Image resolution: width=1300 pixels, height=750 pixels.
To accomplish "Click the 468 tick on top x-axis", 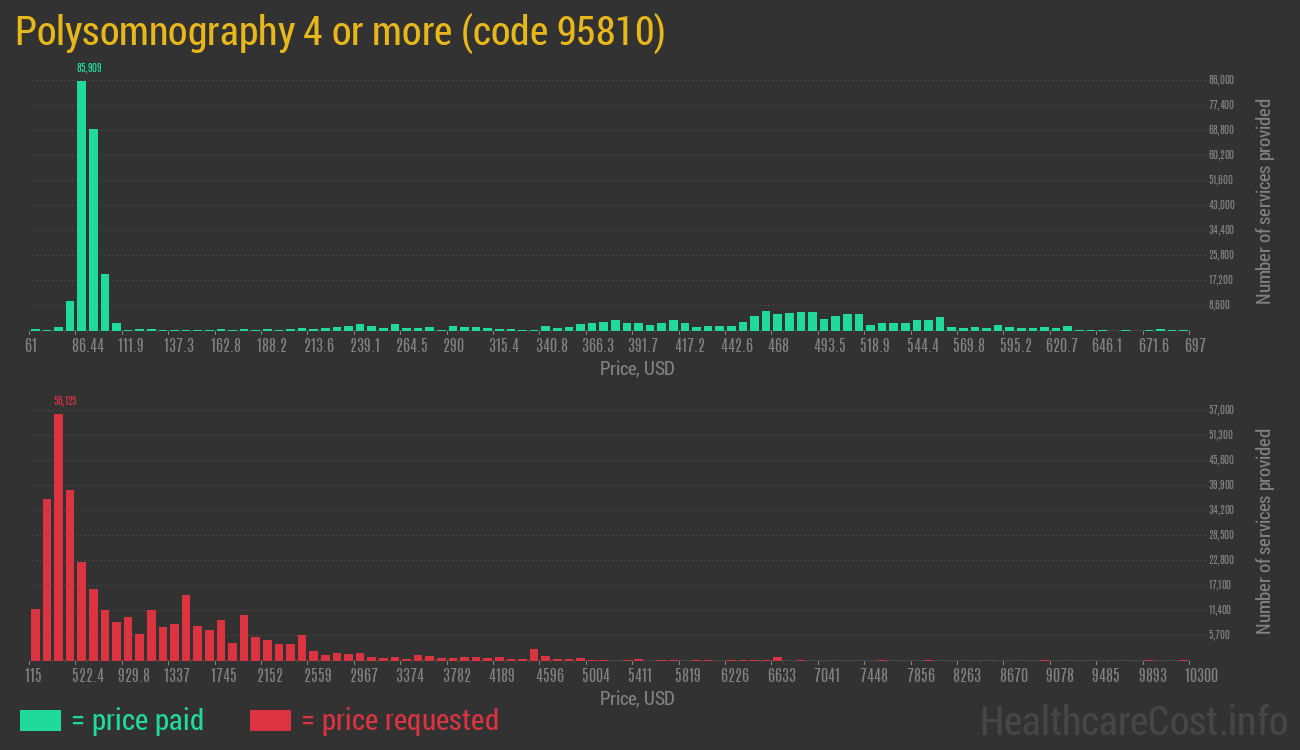I will (x=778, y=346).
